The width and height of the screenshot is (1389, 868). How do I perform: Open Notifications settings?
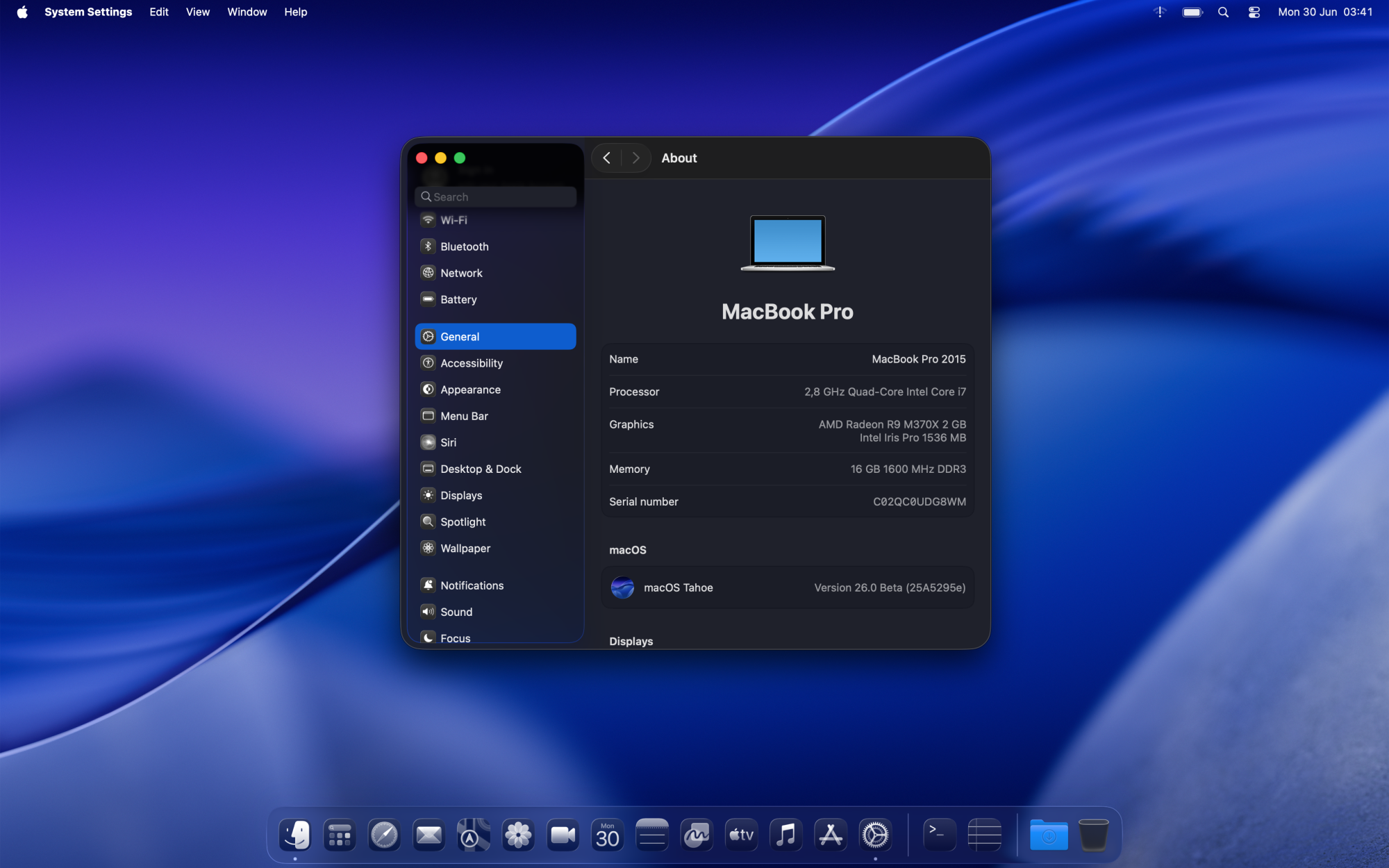[x=472, y=585]
